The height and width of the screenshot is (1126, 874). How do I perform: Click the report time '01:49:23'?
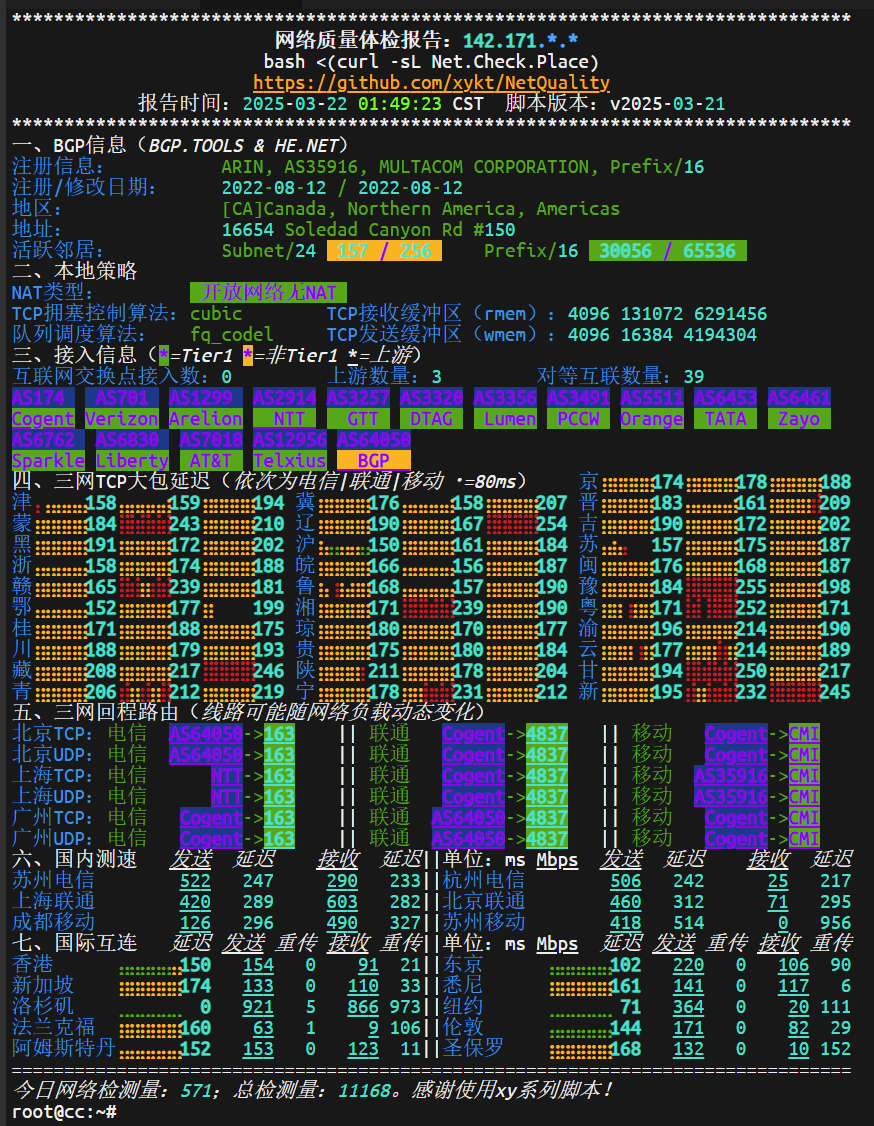tap(400, 103)
